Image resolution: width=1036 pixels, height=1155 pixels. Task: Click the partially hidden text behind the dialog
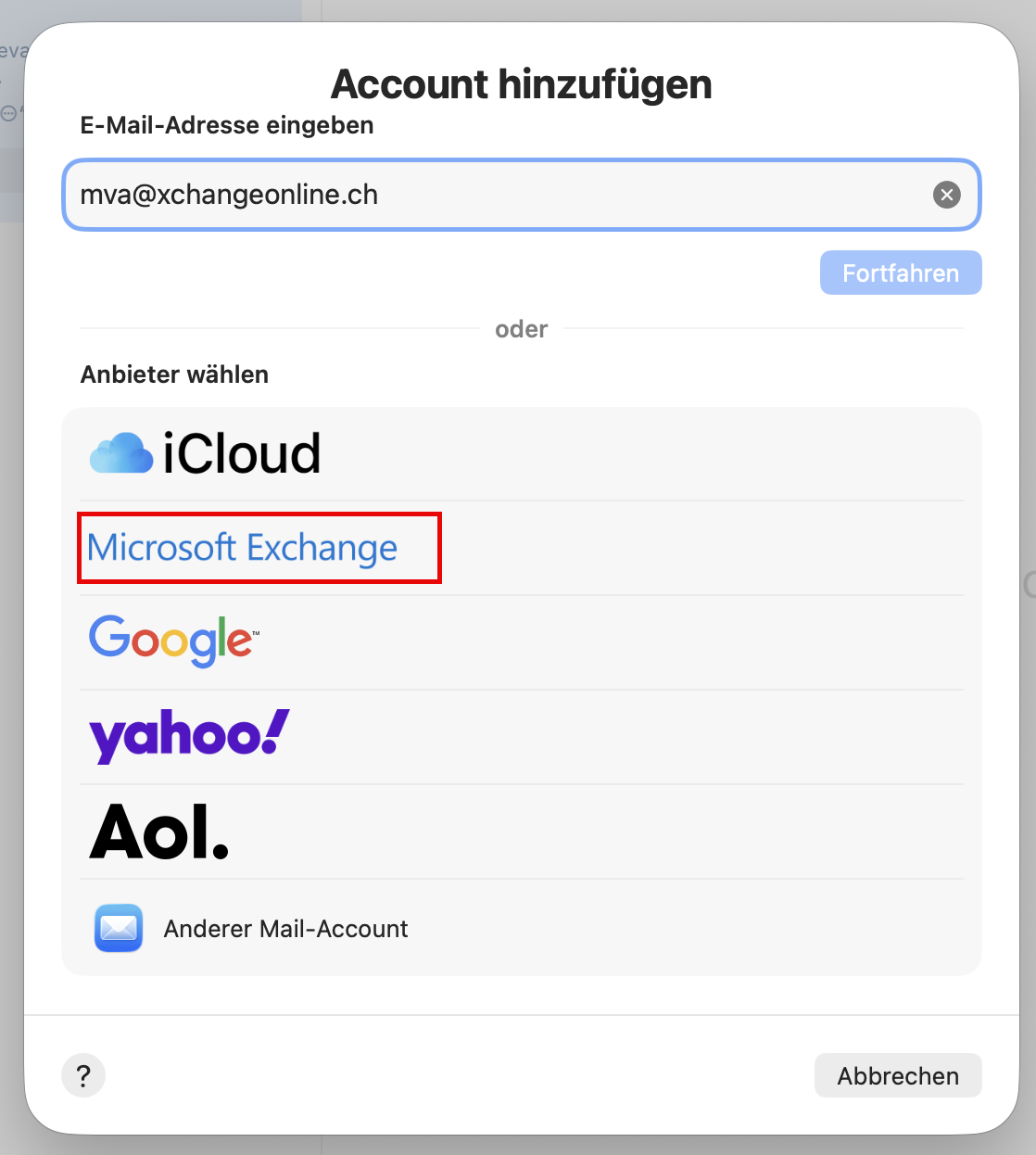tap(12, 52)
